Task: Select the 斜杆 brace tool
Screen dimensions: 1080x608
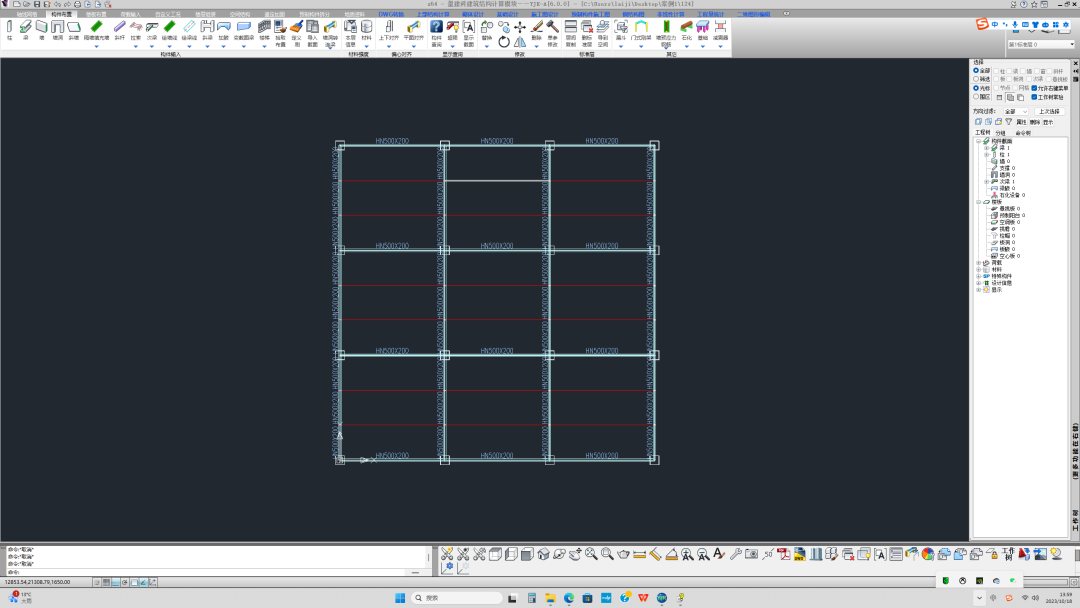Action: [120, 30]
